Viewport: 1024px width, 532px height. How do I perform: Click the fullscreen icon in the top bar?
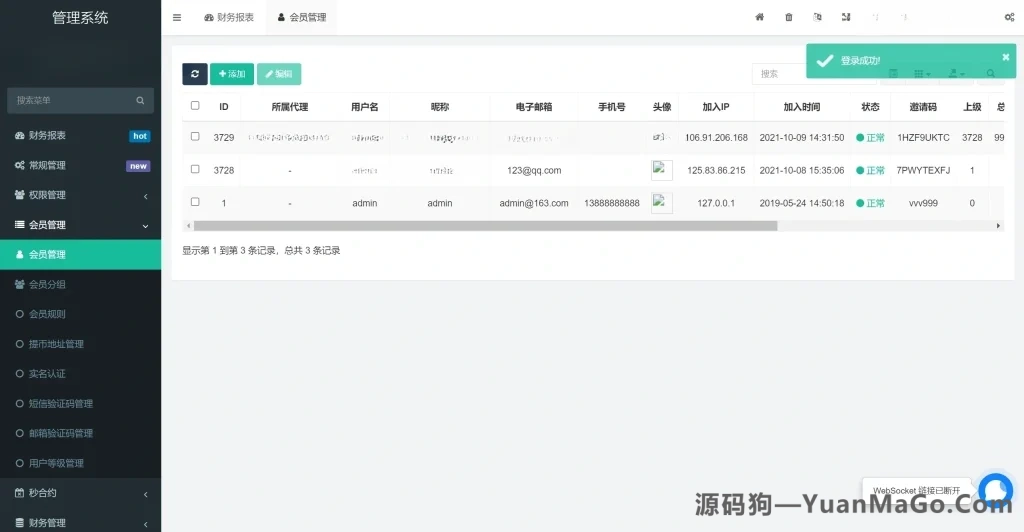[x=846, y=17]
